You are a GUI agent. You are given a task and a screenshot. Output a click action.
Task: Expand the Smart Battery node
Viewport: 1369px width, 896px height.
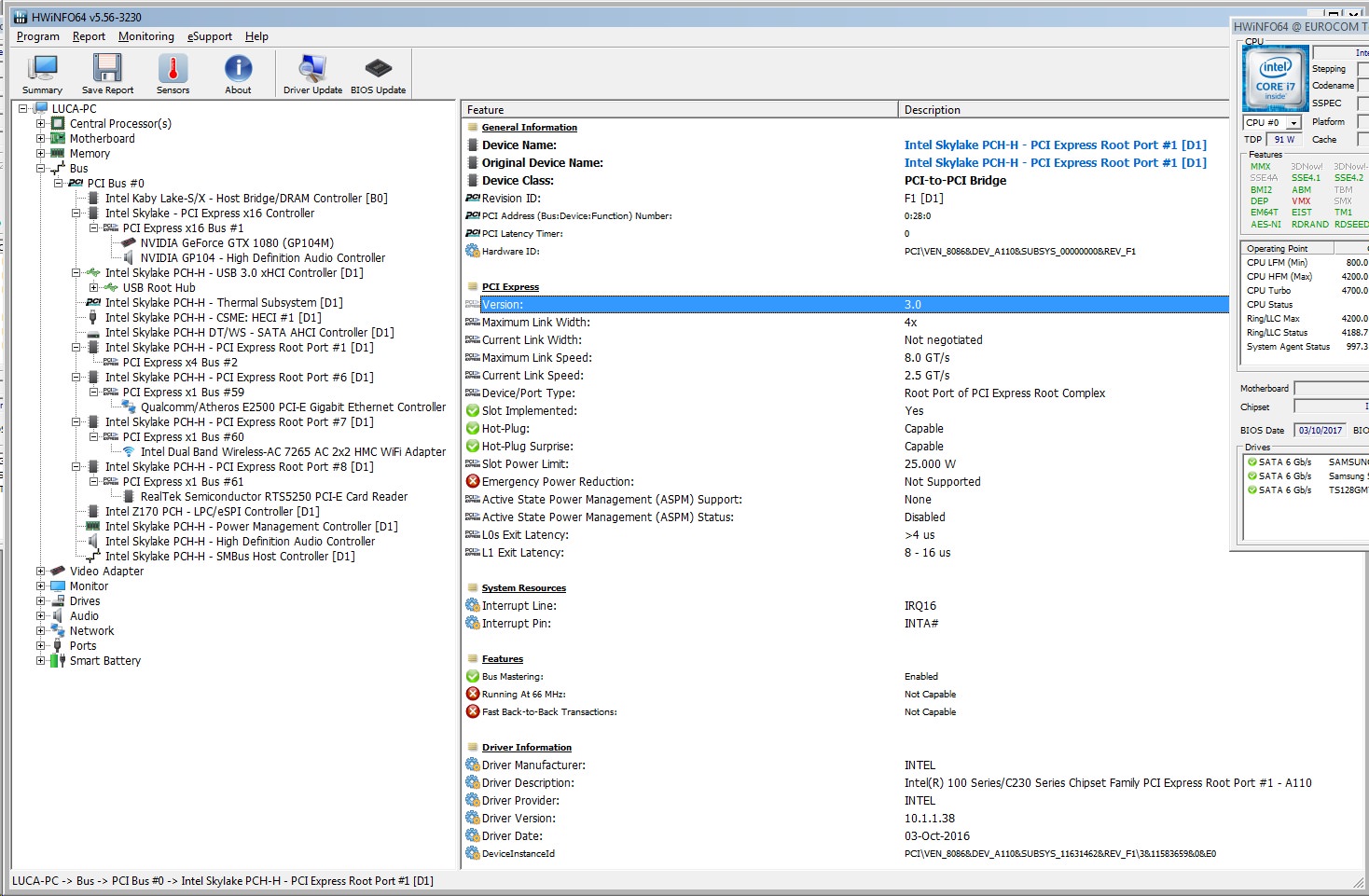pos(40,660)
